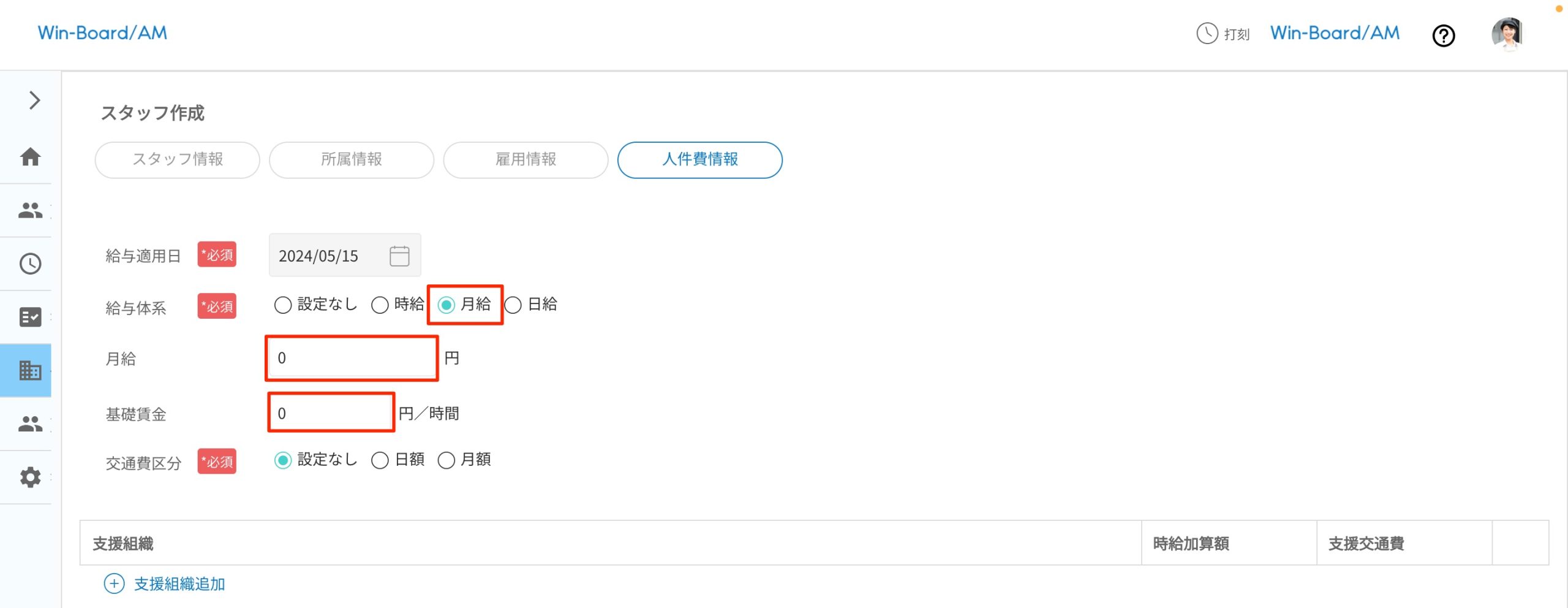This screenshot has height=608, width=1568.
Task: Click the 基礎賃金 hourly wage input field
Action: coord(331,413)
